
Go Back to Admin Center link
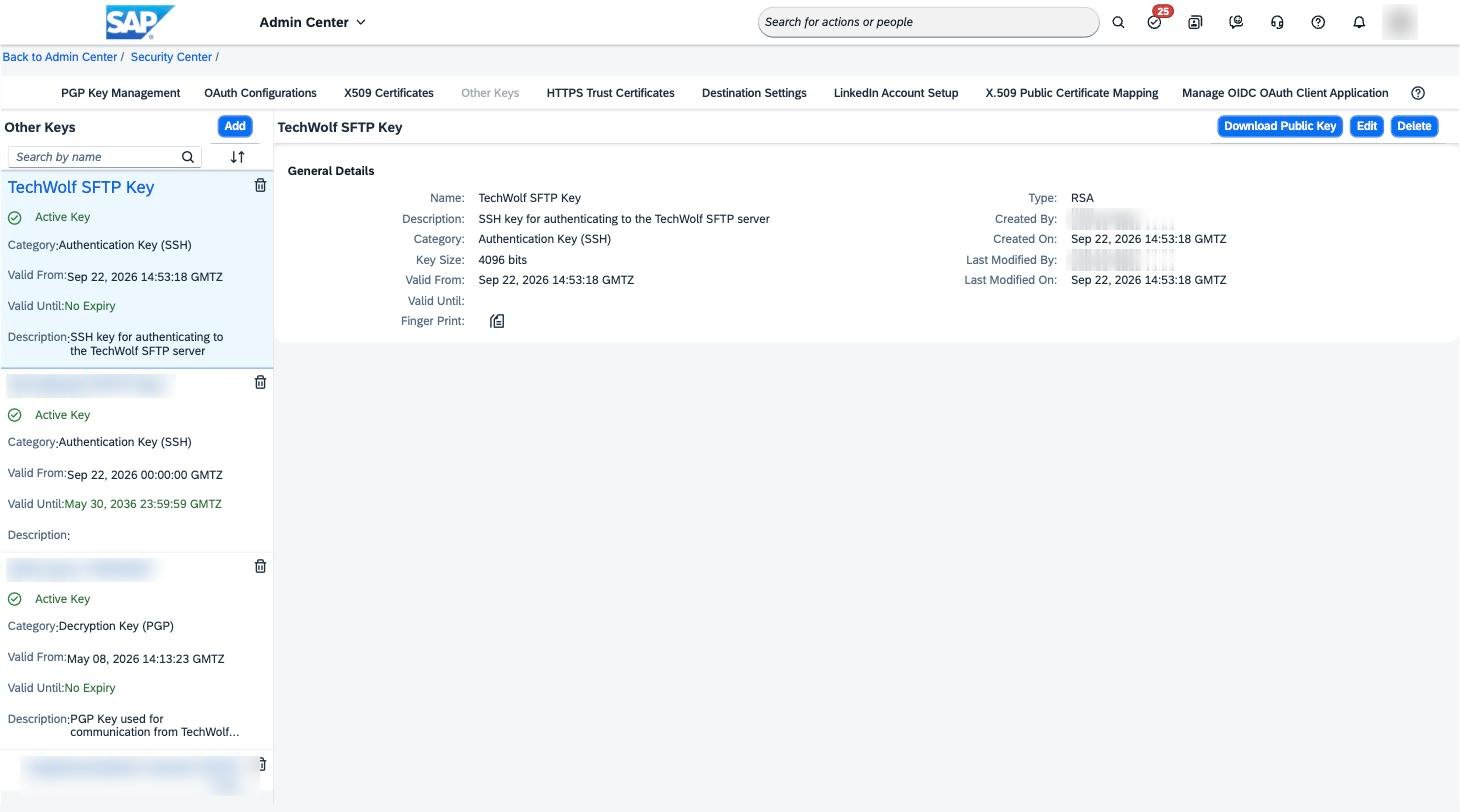pyautogui.click(x=60, y=57)
